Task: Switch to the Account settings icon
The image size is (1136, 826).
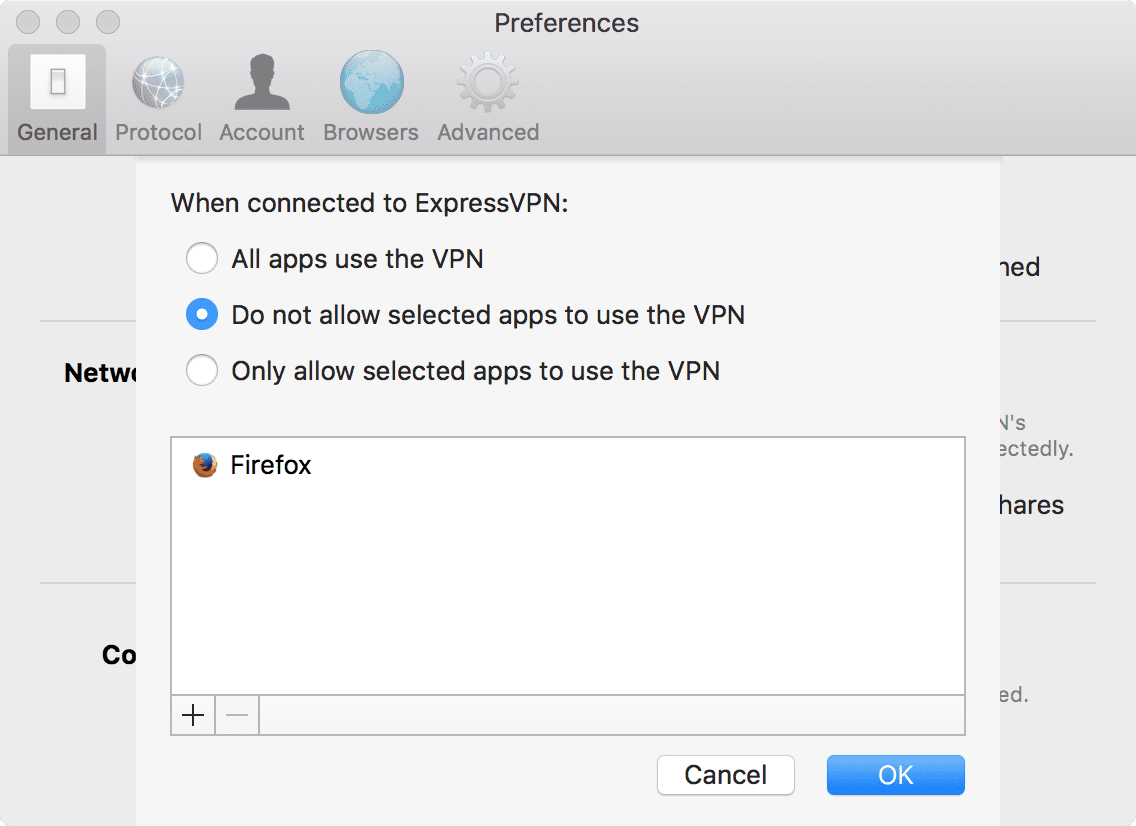Action: tap(261, 95)
